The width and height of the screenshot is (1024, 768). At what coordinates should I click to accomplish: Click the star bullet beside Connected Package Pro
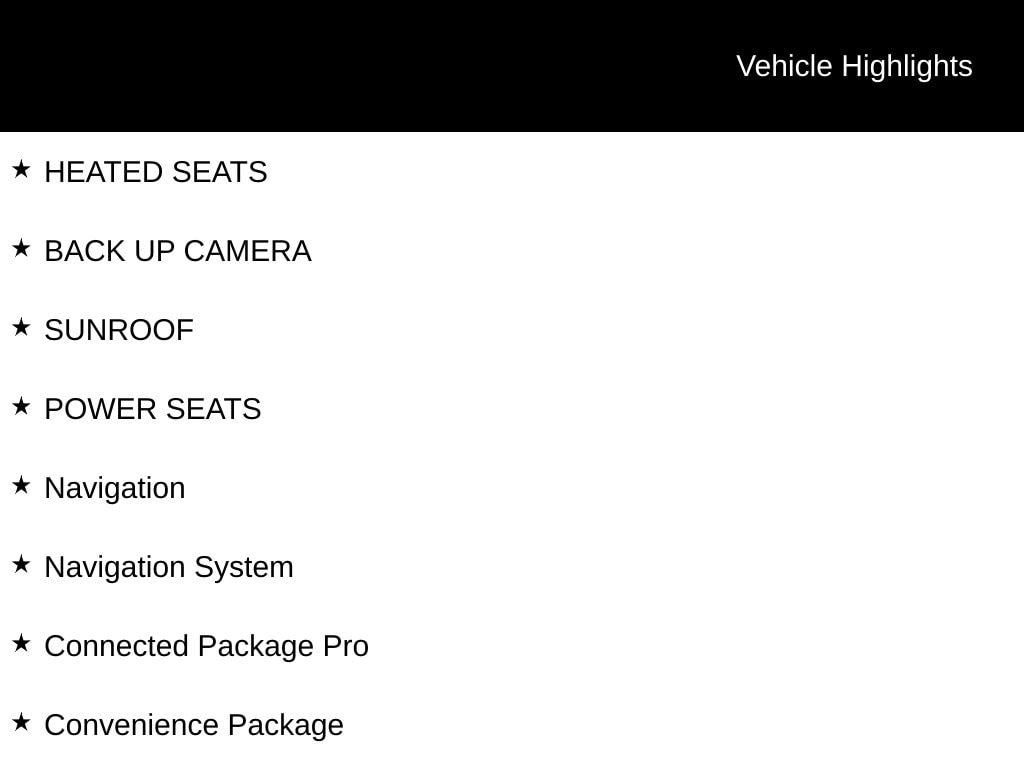point(21,643)
